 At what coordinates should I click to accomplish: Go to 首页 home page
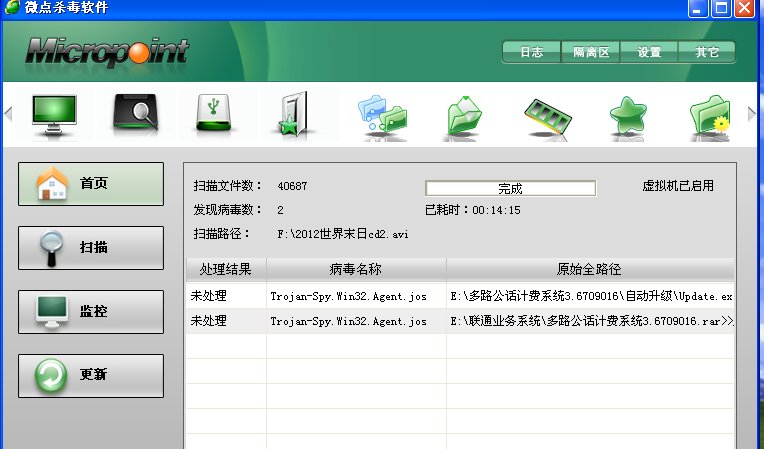coord(91,184)
